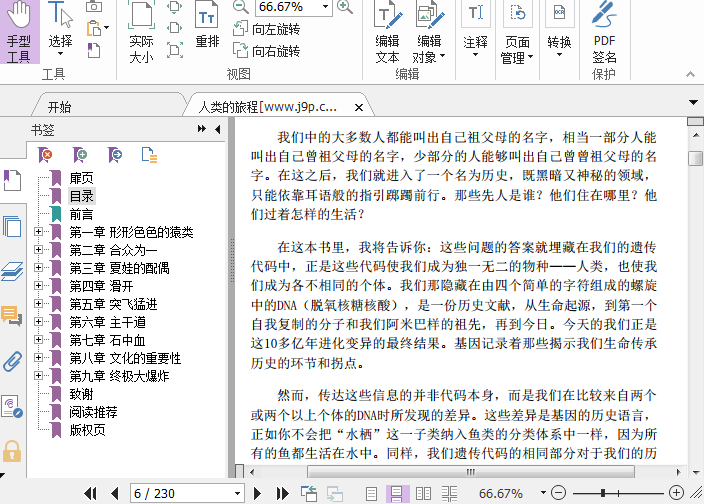The image size is (704, 504).
Task: Select the 扉页 bookmark
Action: pyautogui.click(x=81, y=178)
